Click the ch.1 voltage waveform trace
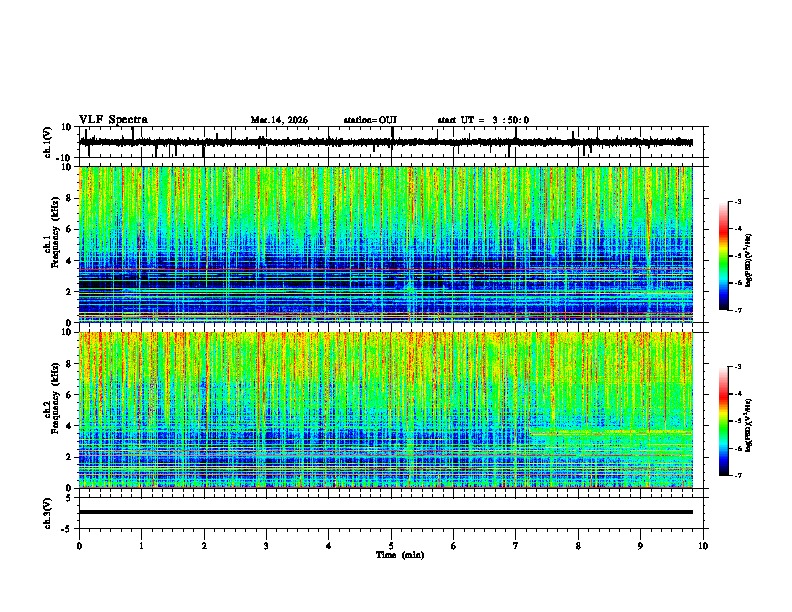This screenshot has height=612, width=792. coord(386,142)
